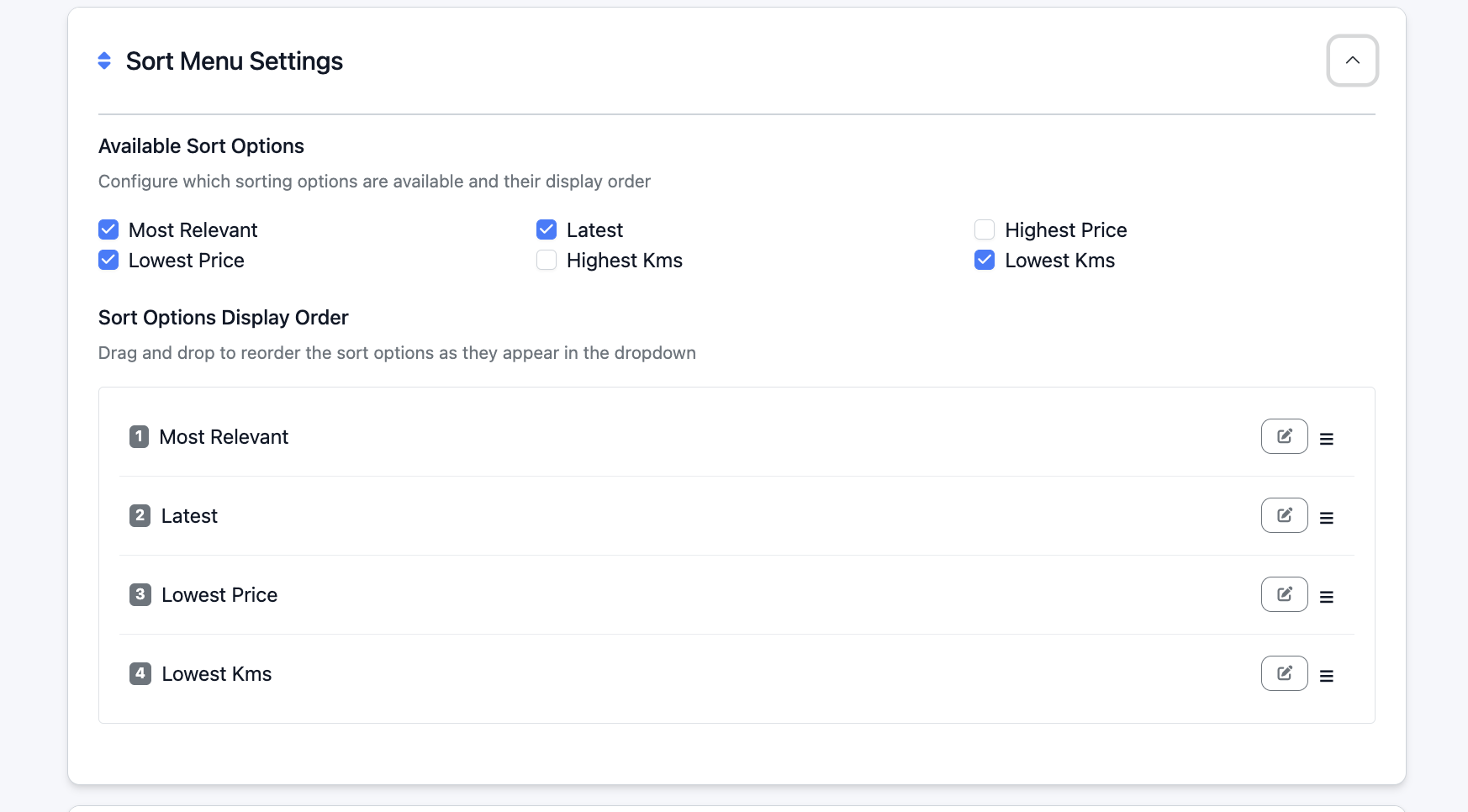The image size is (1468, 812).
Task: Click the Lowest Kms drag handle
Action: pos(1326,676)
